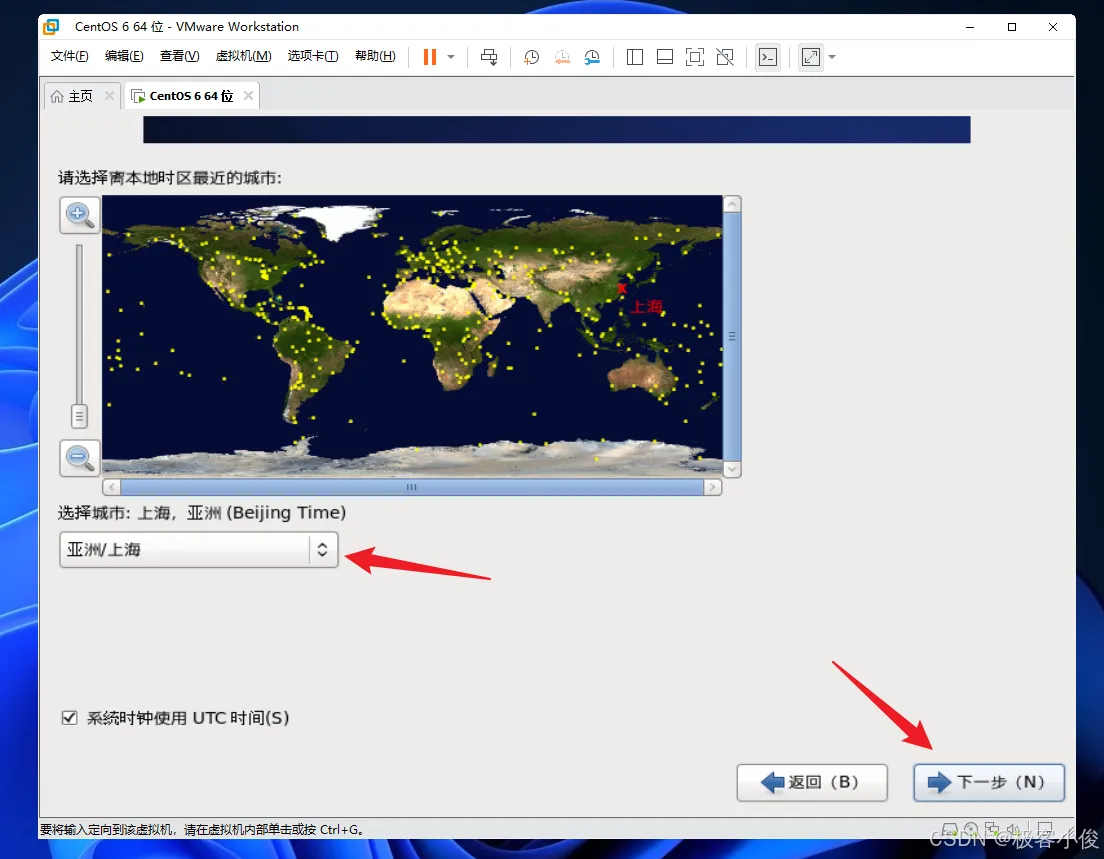This screenshot has height=859, width=1104.
Task: Open the 文件(F) menu
Action: pos(70,56)
